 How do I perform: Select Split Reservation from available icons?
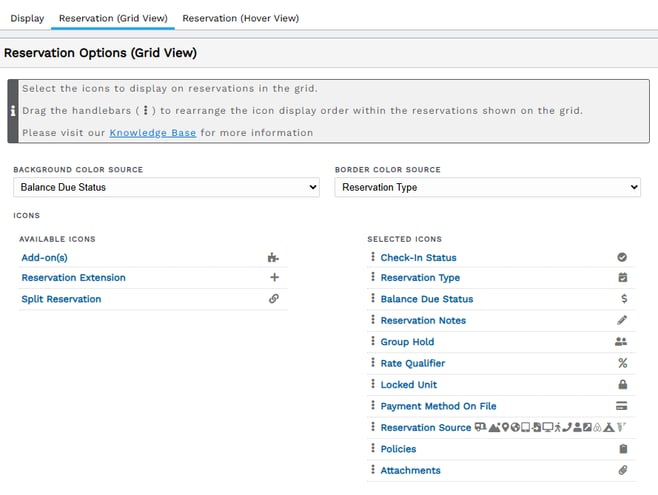point(61,299)
